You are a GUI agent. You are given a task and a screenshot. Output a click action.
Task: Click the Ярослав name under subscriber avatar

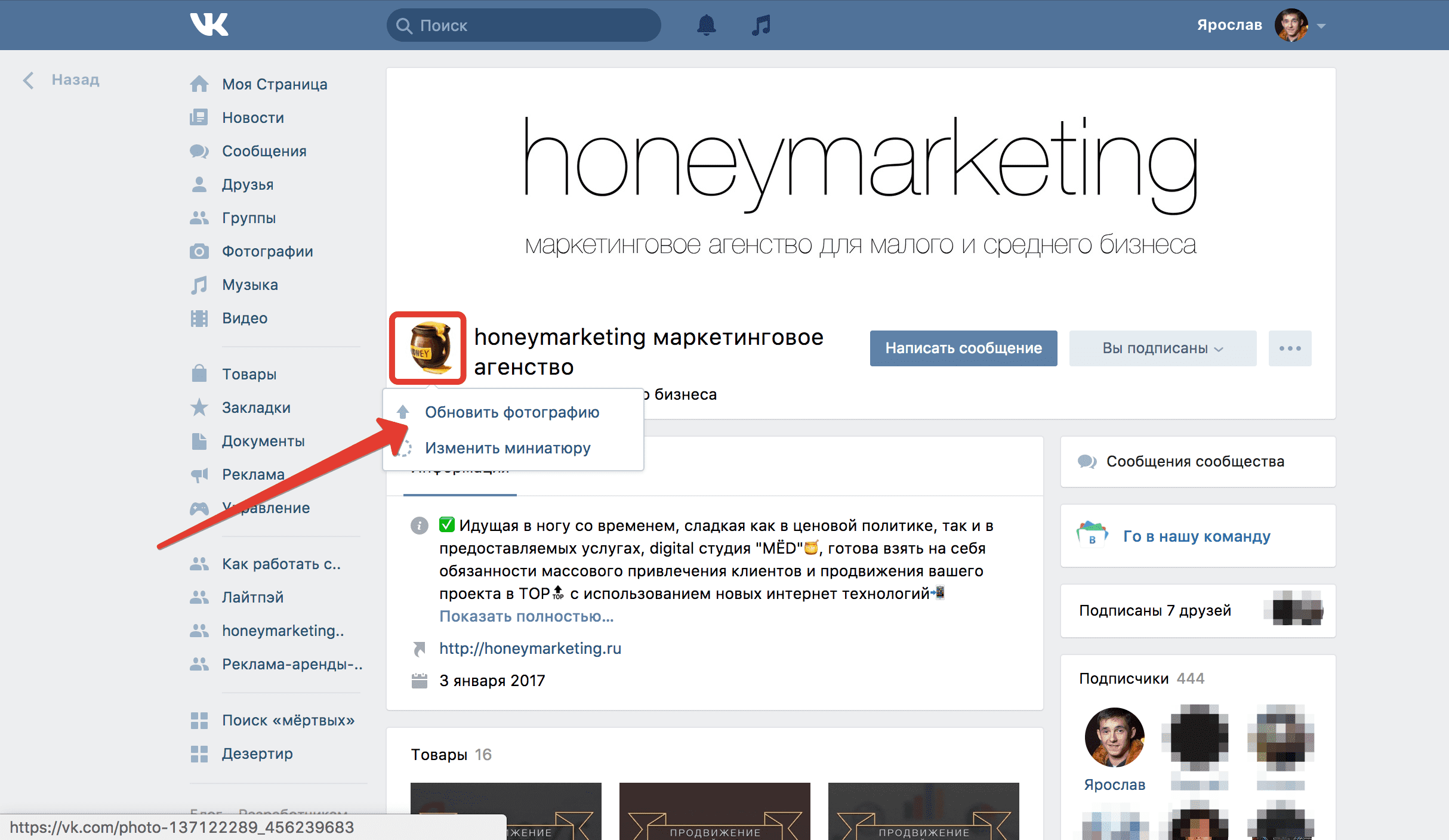click(1114, 785)
